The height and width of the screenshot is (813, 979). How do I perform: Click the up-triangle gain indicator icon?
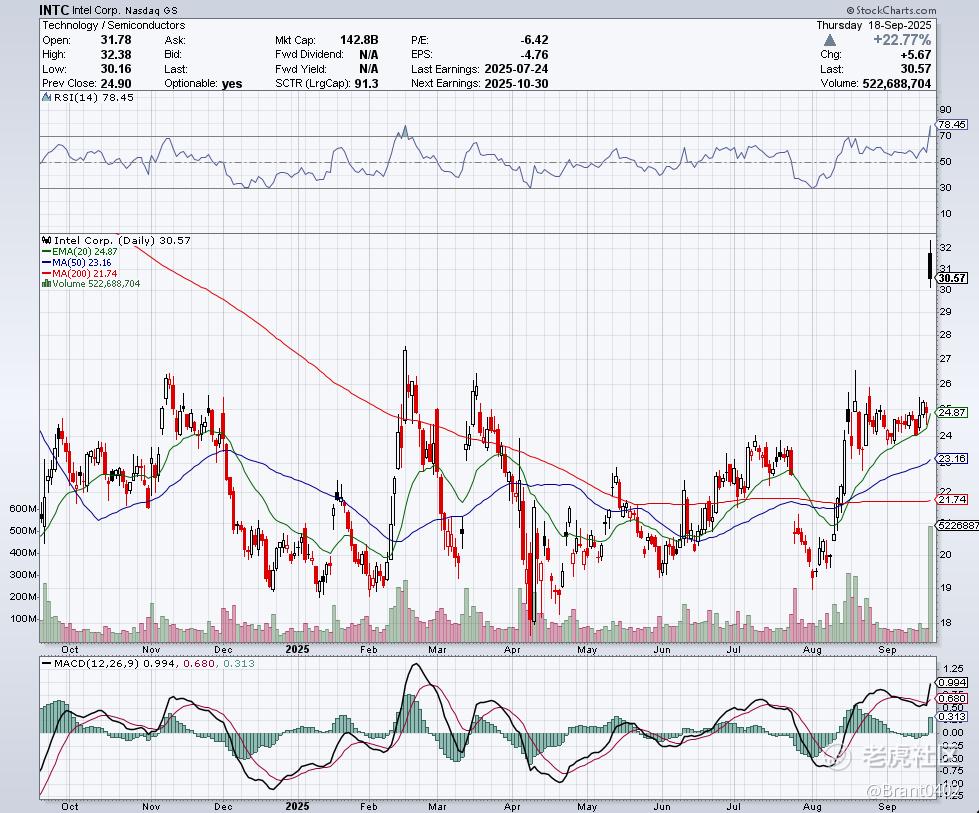point(829,41)
